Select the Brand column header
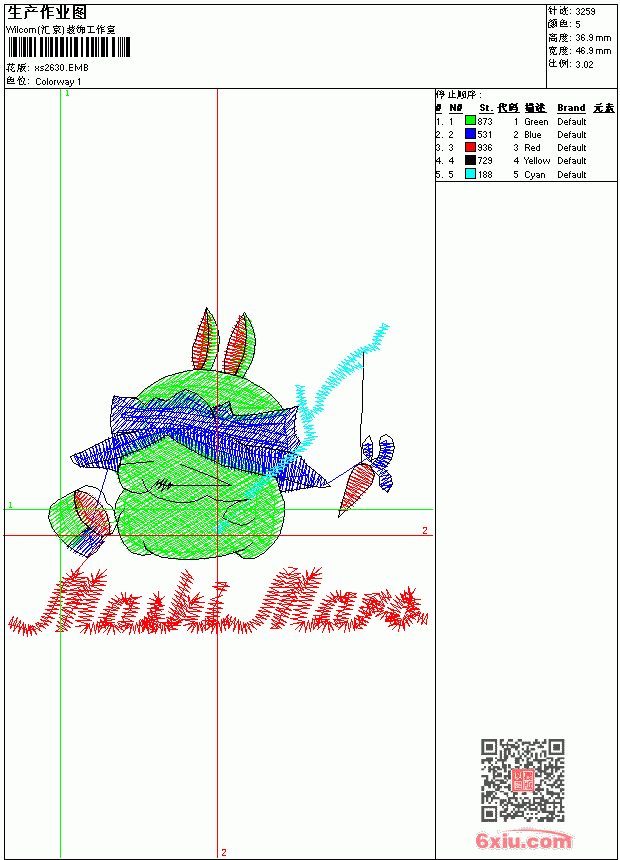 [571, 108]
